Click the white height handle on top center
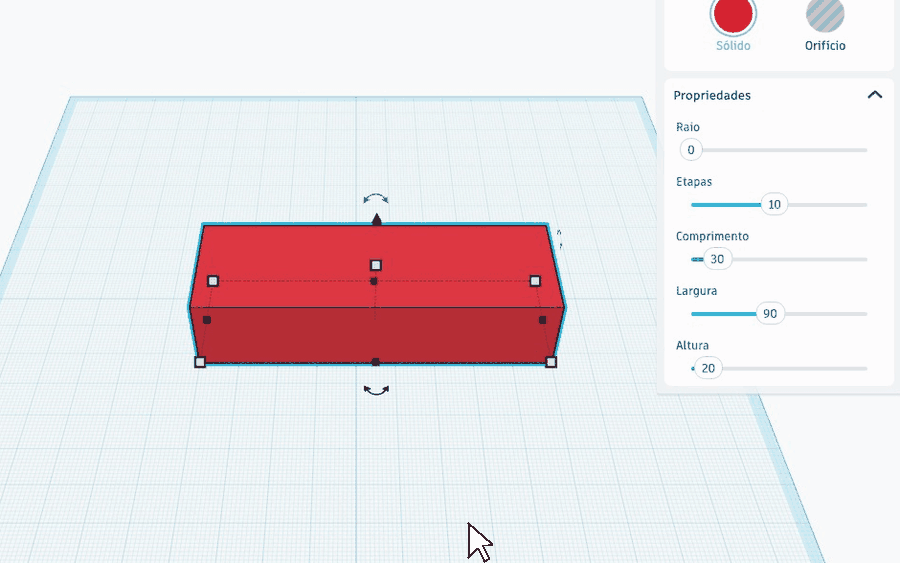This screenshot has width=900, height=563. (x=375, y=265)
